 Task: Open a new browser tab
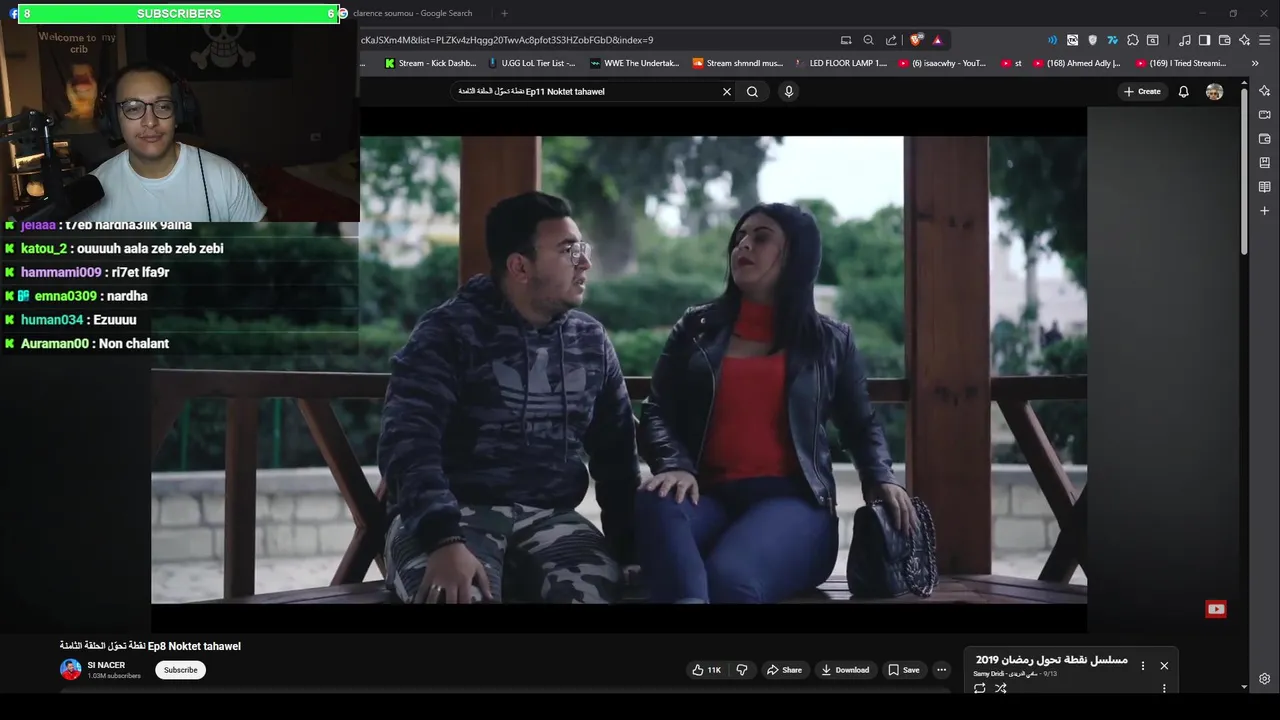coord(504,13)
